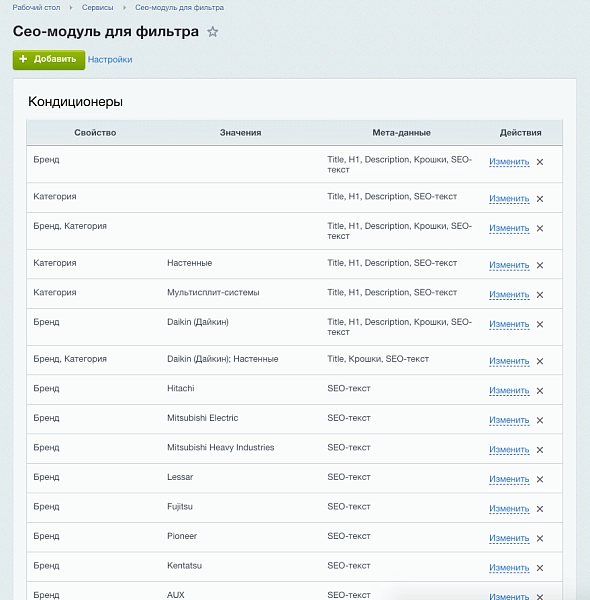
Task: Sort by Свойство column header
Action: pos(95,133)
